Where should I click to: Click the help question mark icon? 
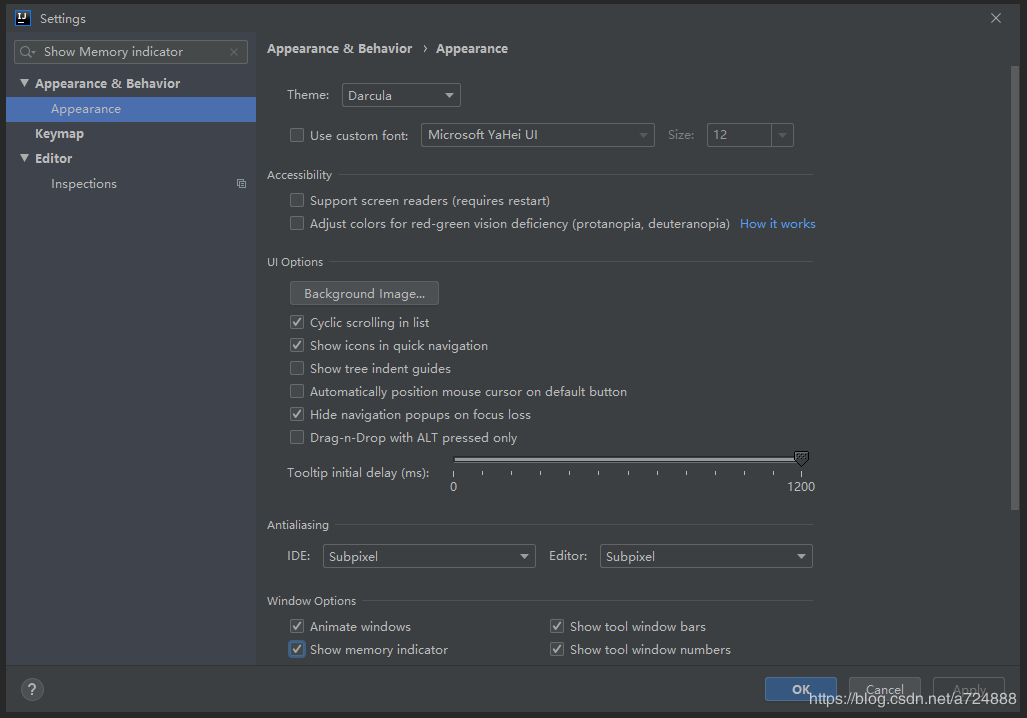click(32, 689)
